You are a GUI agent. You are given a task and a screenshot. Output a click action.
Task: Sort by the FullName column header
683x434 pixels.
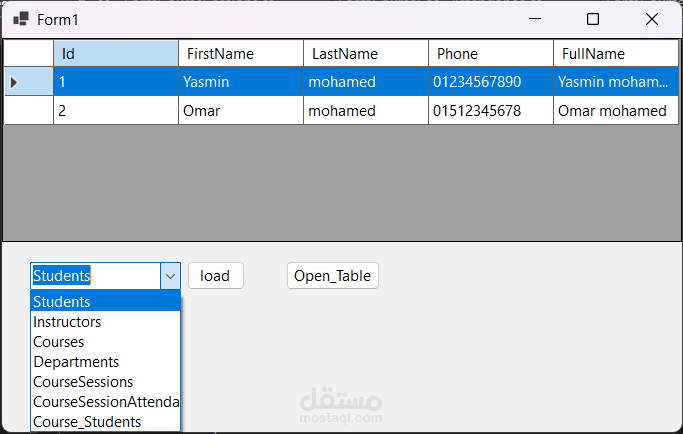pos(616,54)
